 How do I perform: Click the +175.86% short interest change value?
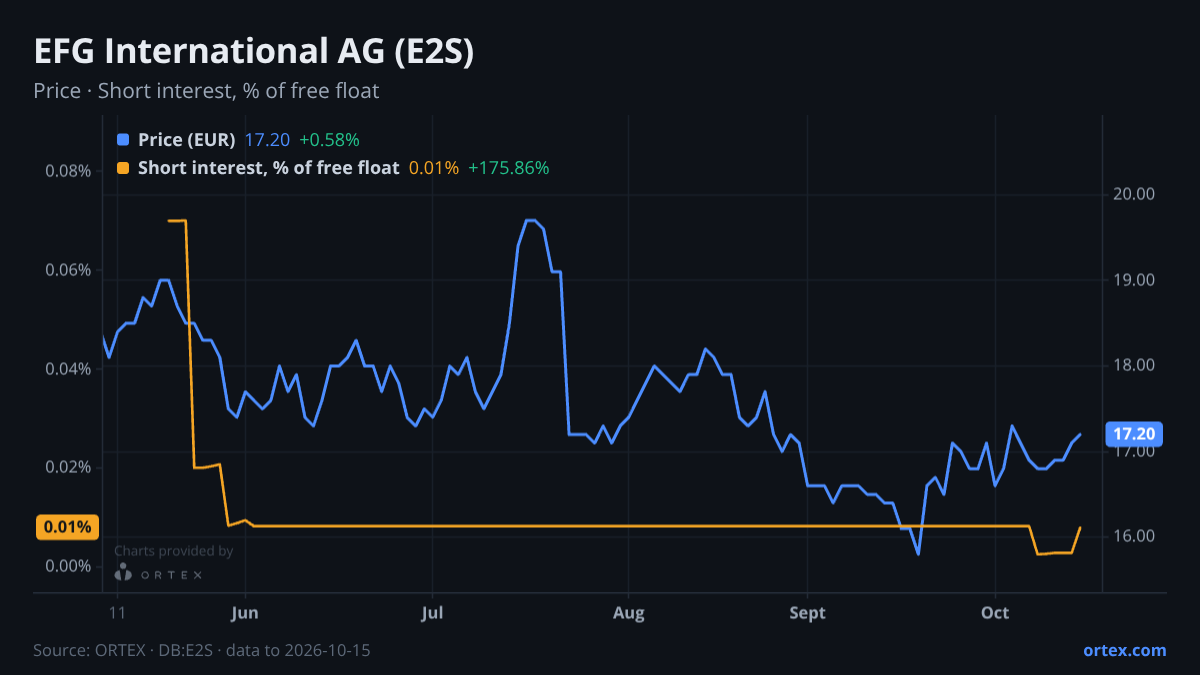click(509, 168)
